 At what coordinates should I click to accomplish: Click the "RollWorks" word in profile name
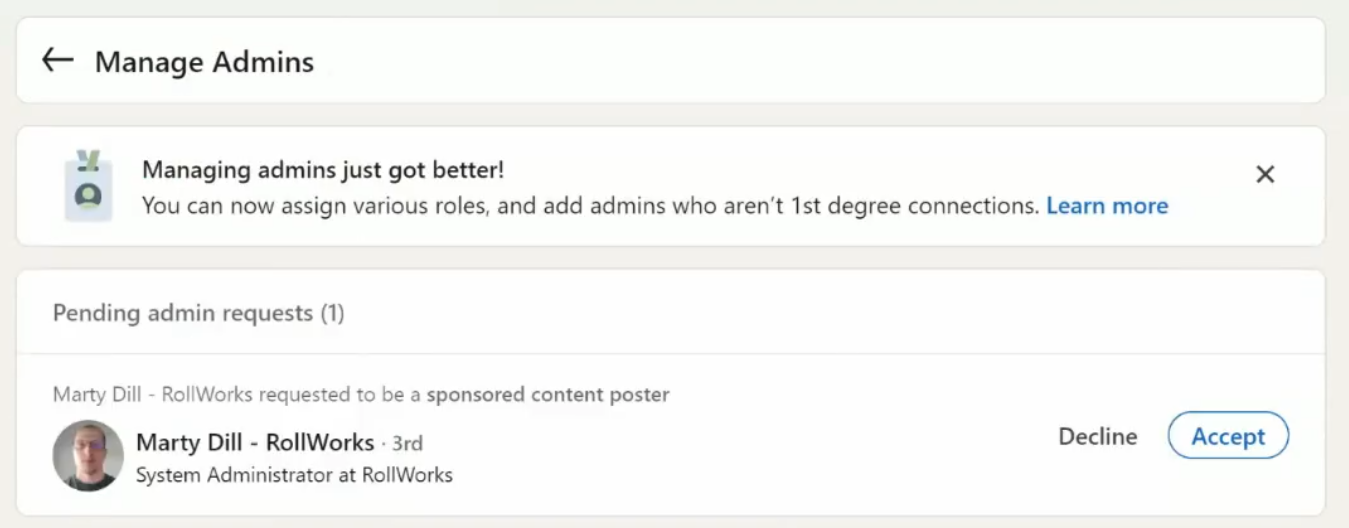320,442
